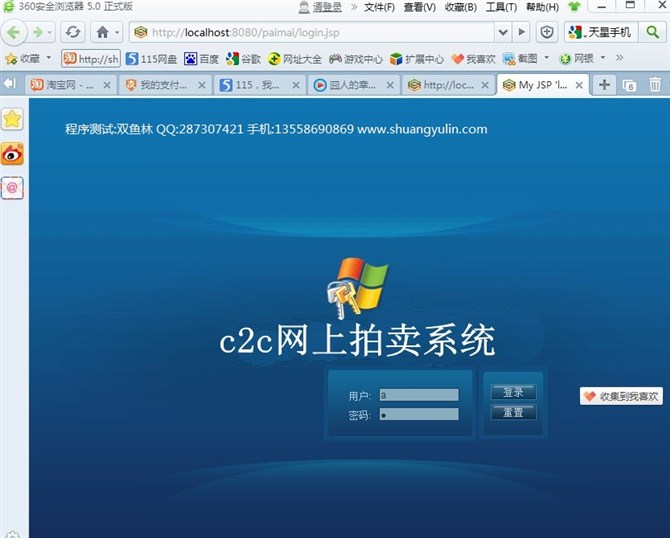Open the http://sh bookmark
Viewport: 670px width, 538px height.
[91, 59]
